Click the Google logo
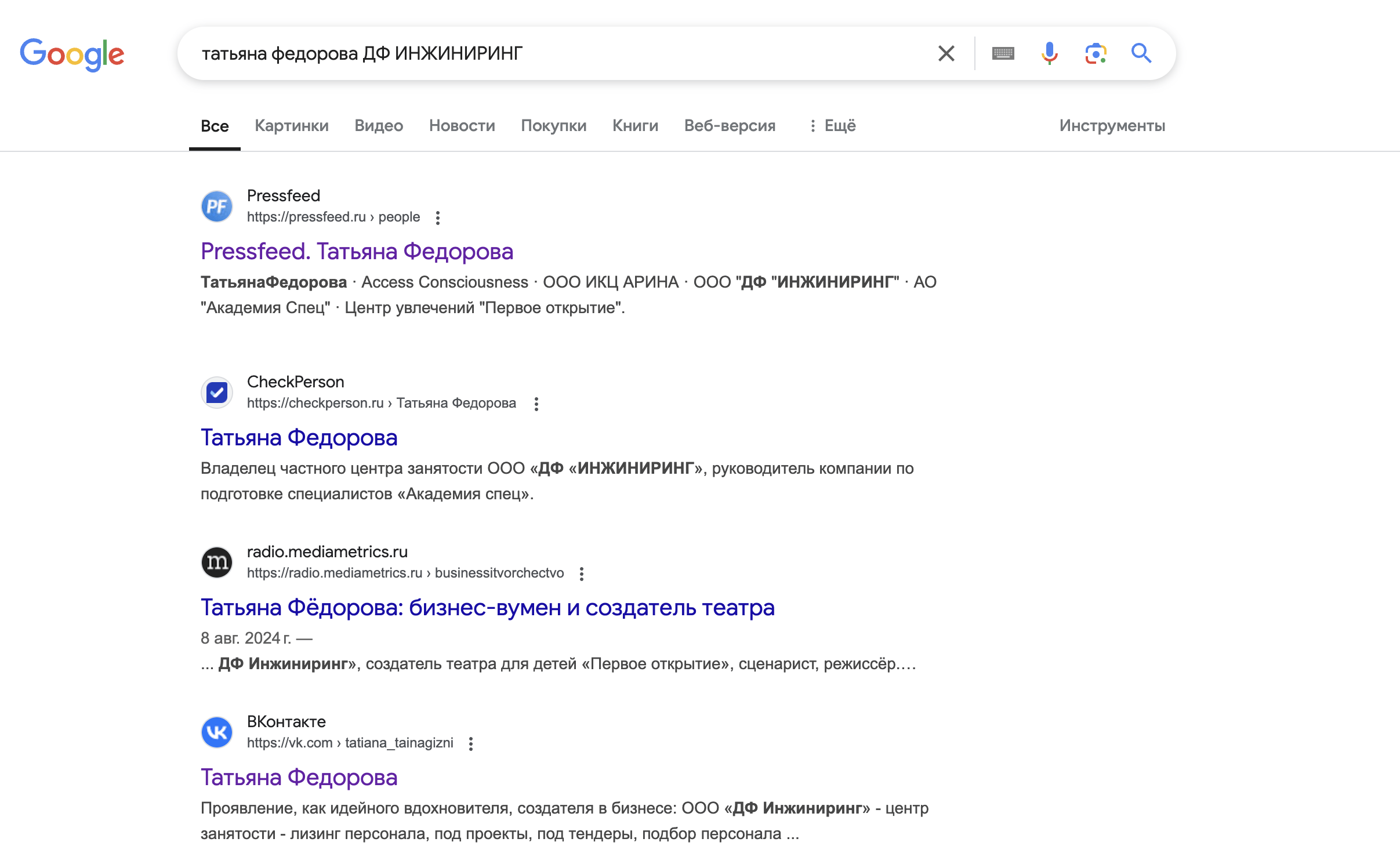This screenshot has height=864, width=1400. click(72, 55)
